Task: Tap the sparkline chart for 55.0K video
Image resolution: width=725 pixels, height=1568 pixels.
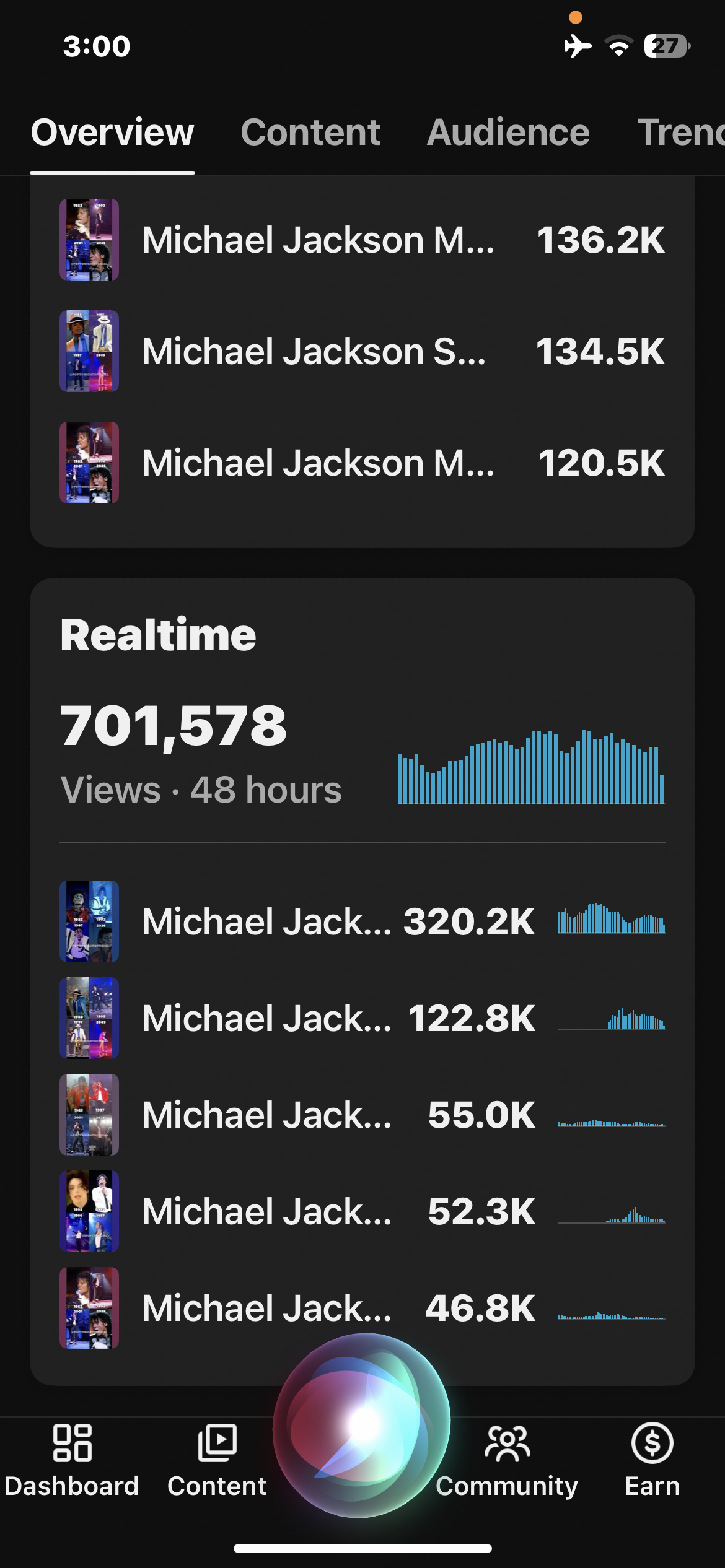Action: (x=612, y=1122)
